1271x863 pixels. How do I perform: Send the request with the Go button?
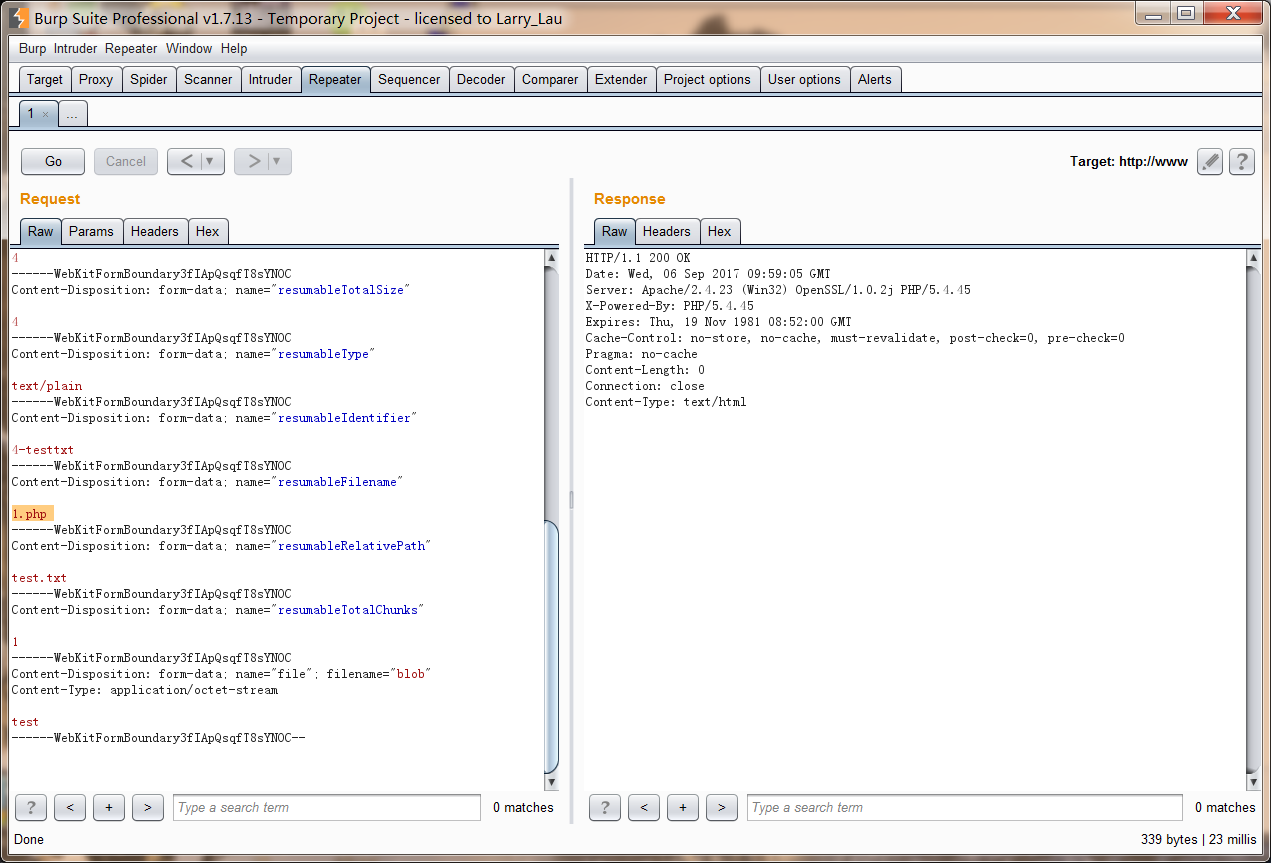(54, 161)
